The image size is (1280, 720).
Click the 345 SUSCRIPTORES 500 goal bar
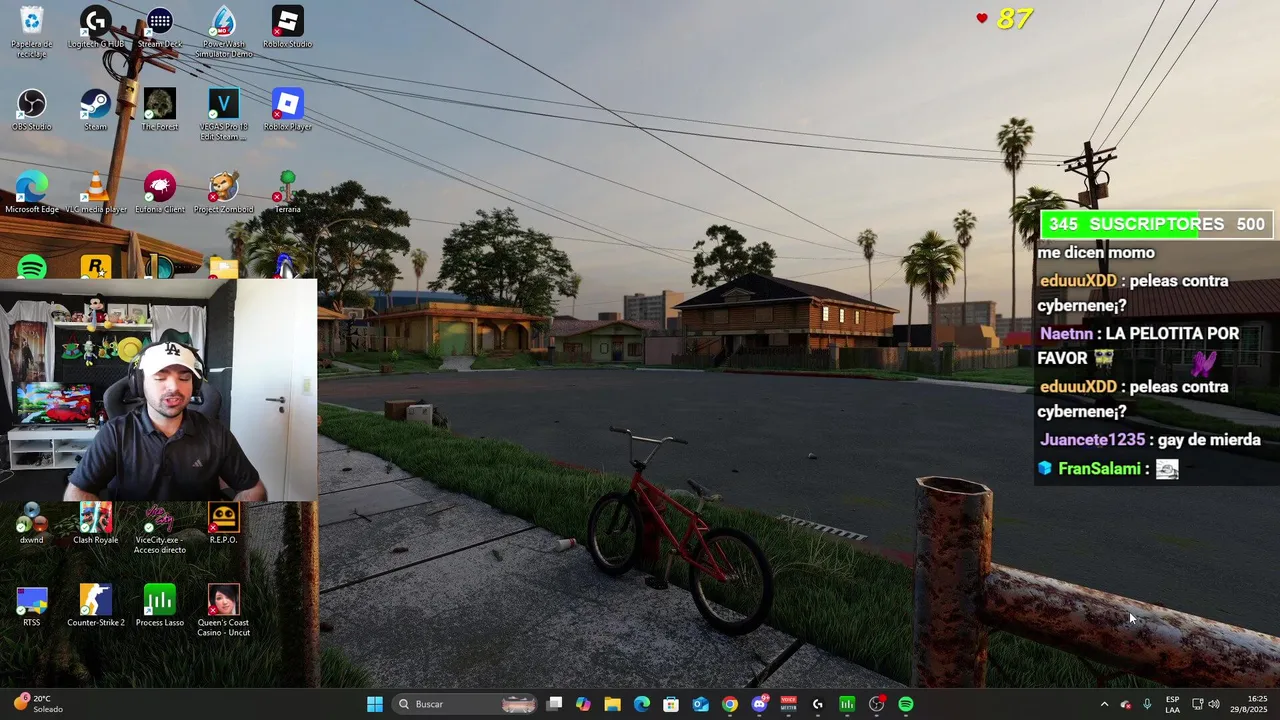tap(1156, 224)
